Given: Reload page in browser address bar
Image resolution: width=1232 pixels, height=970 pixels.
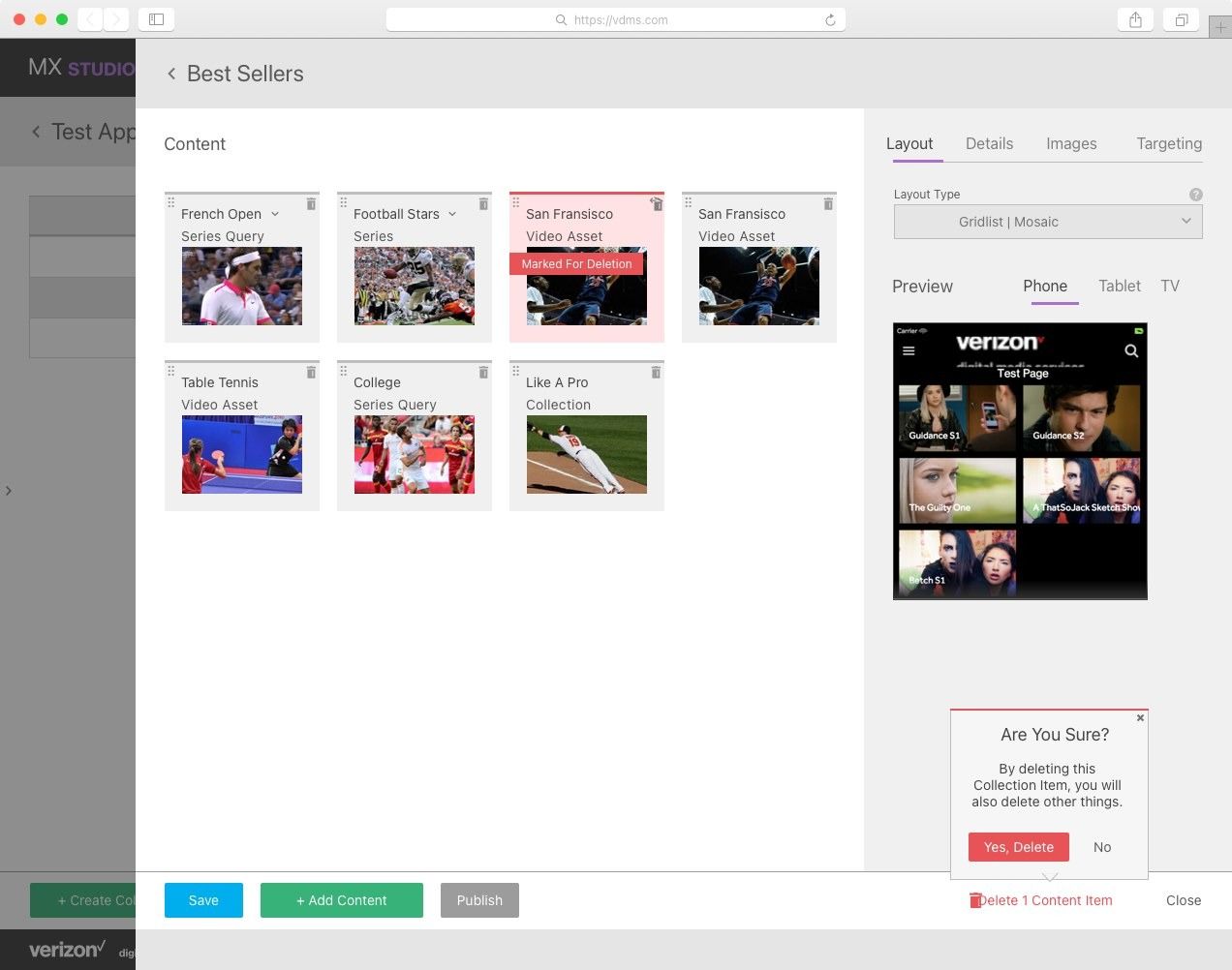Looking at the screenshot, I should pyautogui.click(x=830, y=19).
